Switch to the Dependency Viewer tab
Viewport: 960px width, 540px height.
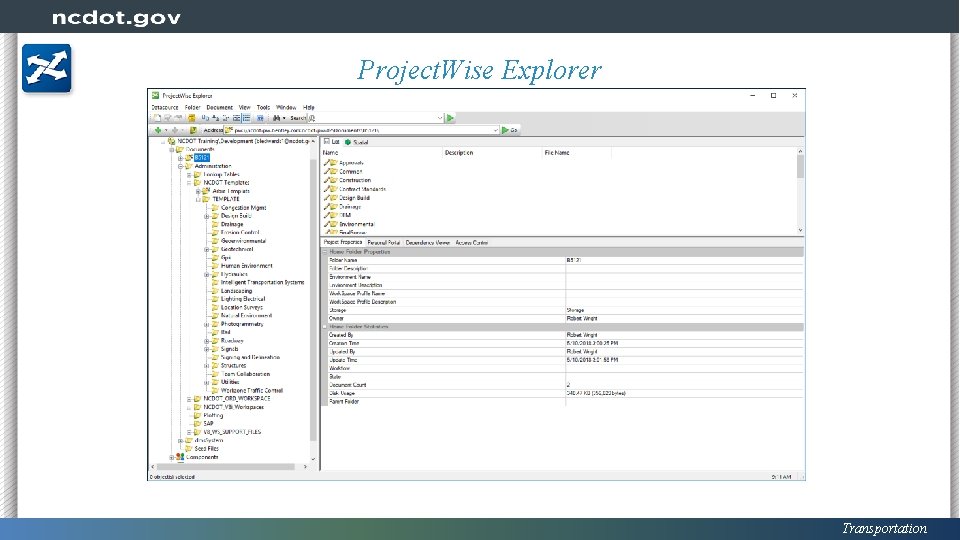tap(427, 242)
